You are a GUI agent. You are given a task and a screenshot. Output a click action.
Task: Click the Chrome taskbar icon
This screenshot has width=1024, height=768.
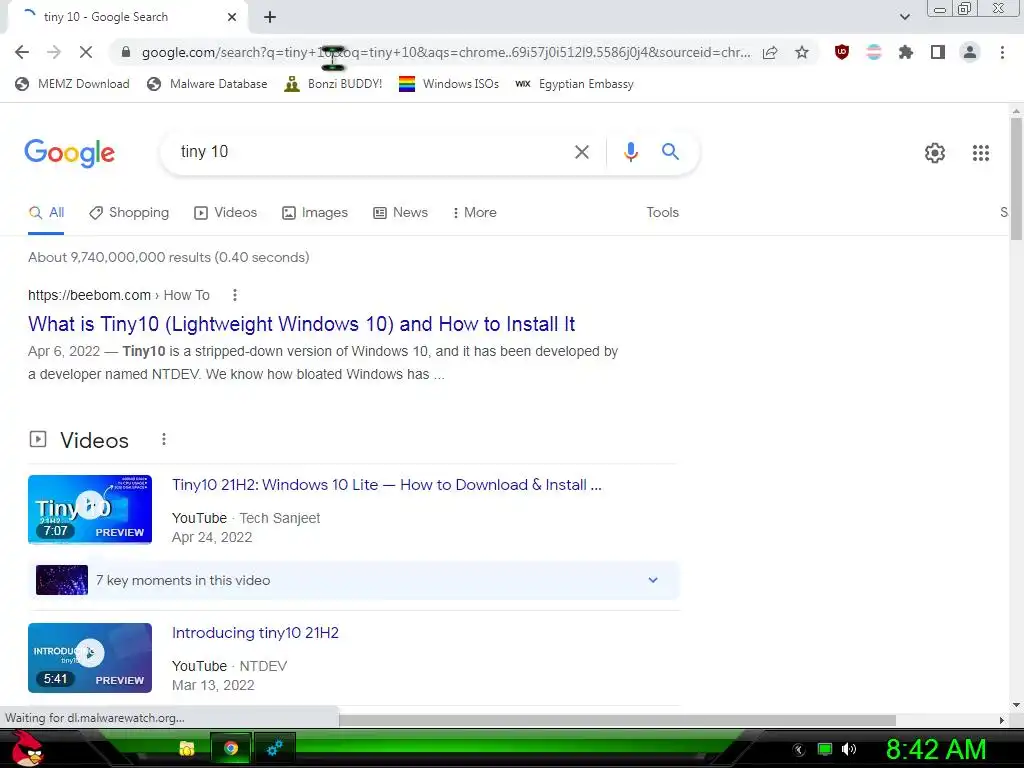point(231,748)
